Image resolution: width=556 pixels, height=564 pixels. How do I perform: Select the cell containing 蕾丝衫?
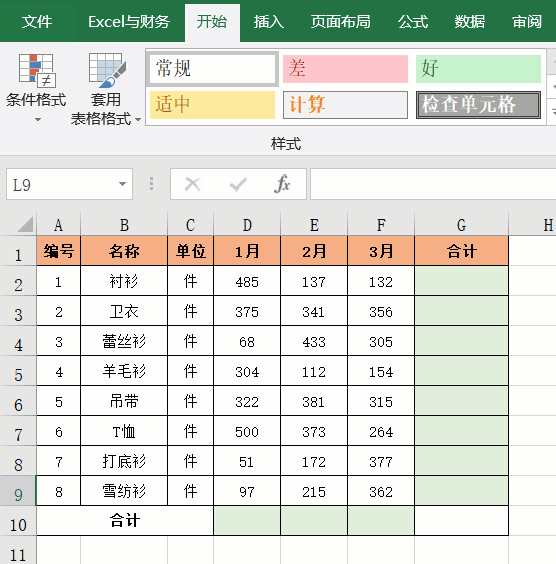124,341
